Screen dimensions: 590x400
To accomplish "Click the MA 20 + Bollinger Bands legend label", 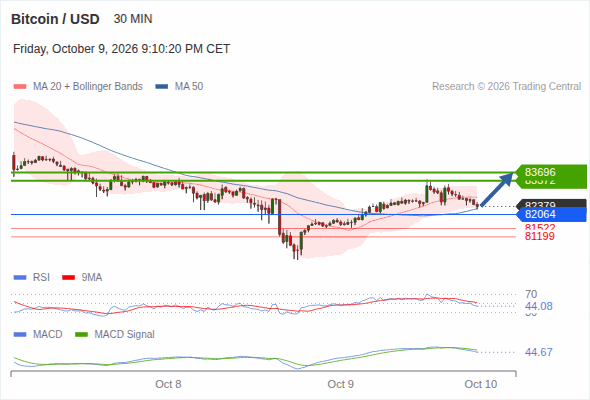I will click(88, 87).
